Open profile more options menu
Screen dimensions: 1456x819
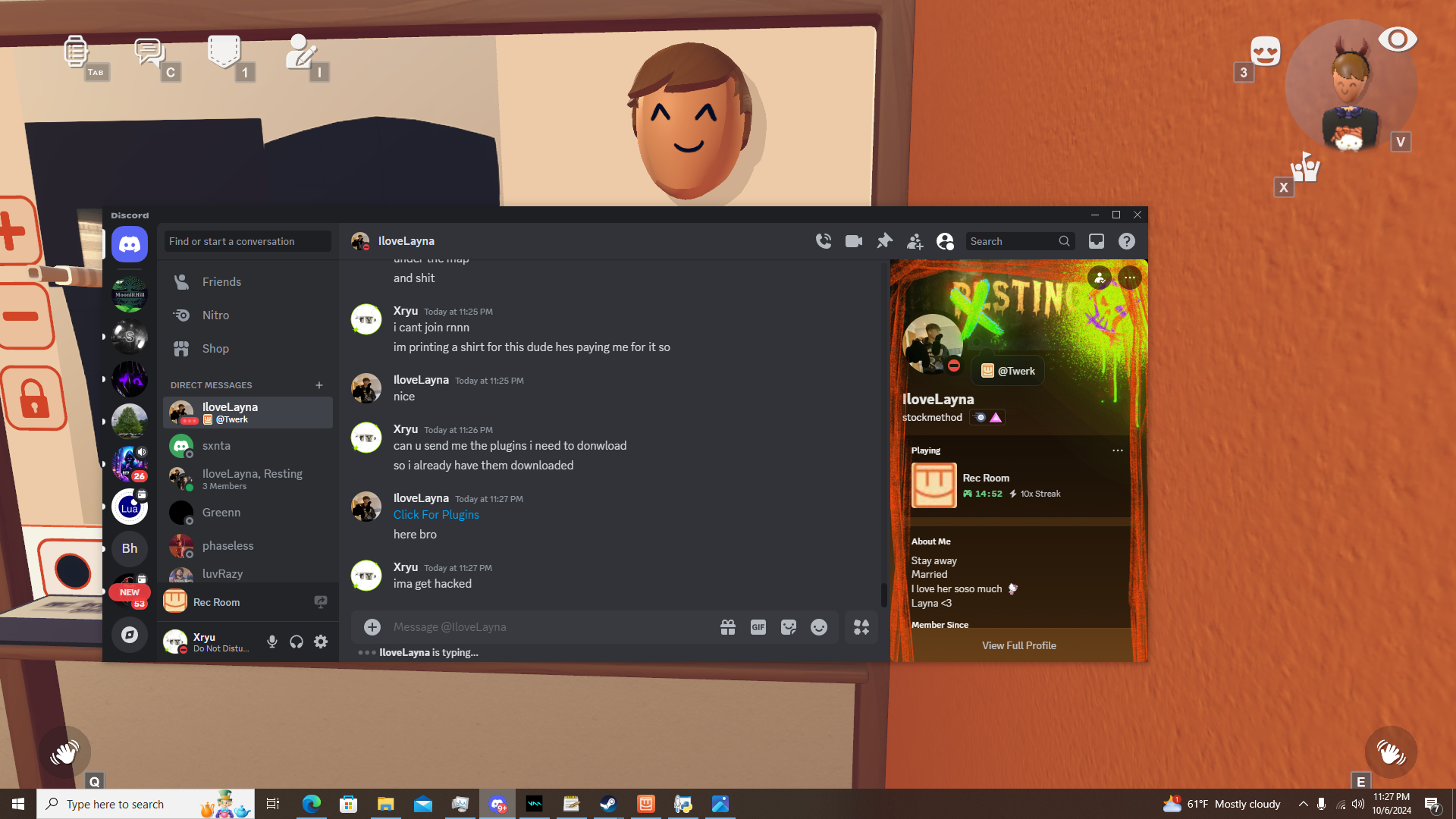(x=1129, y=278)
